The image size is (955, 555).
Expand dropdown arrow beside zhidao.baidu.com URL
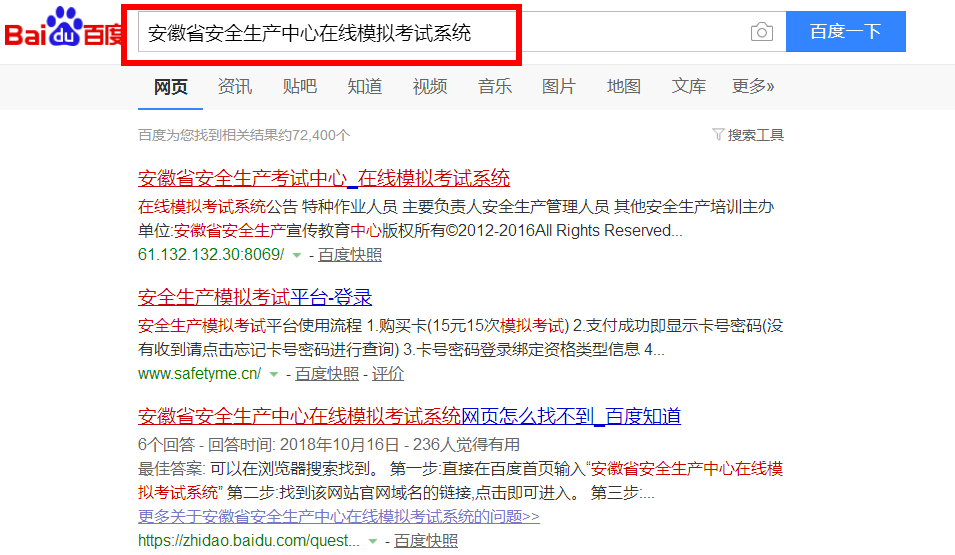(373, 541)
